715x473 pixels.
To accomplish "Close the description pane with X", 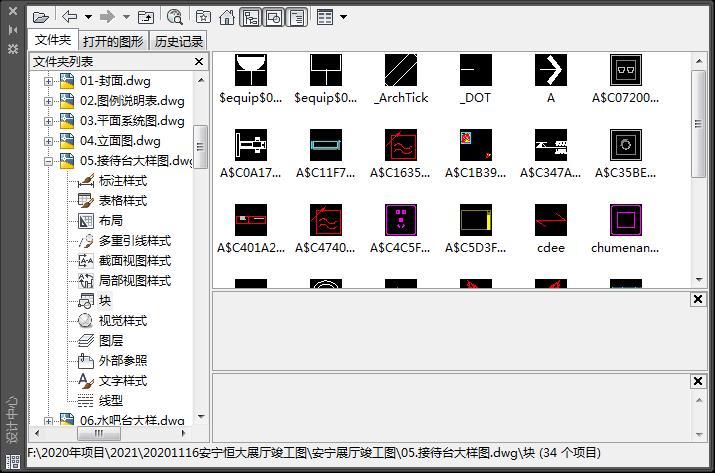I will point(698,381).
